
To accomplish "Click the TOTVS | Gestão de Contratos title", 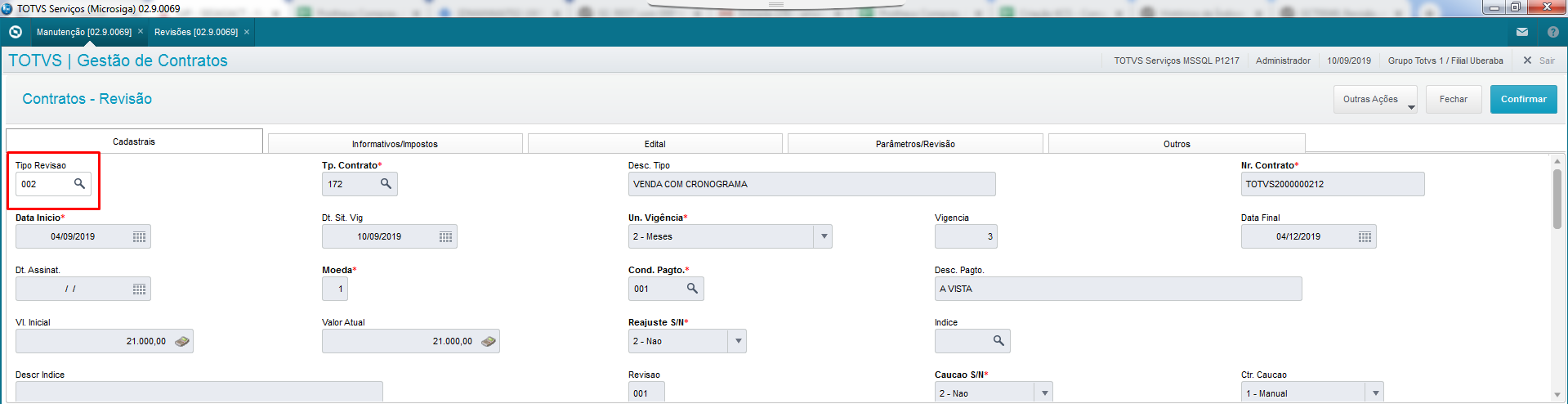I will pos(118,61).
